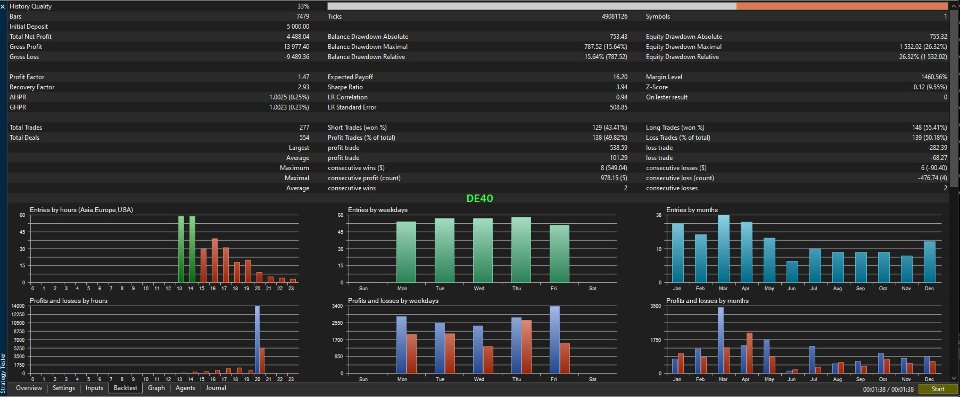
Task: Click the Loss Trades (% of total) label
Action: (x=678, y=138)
